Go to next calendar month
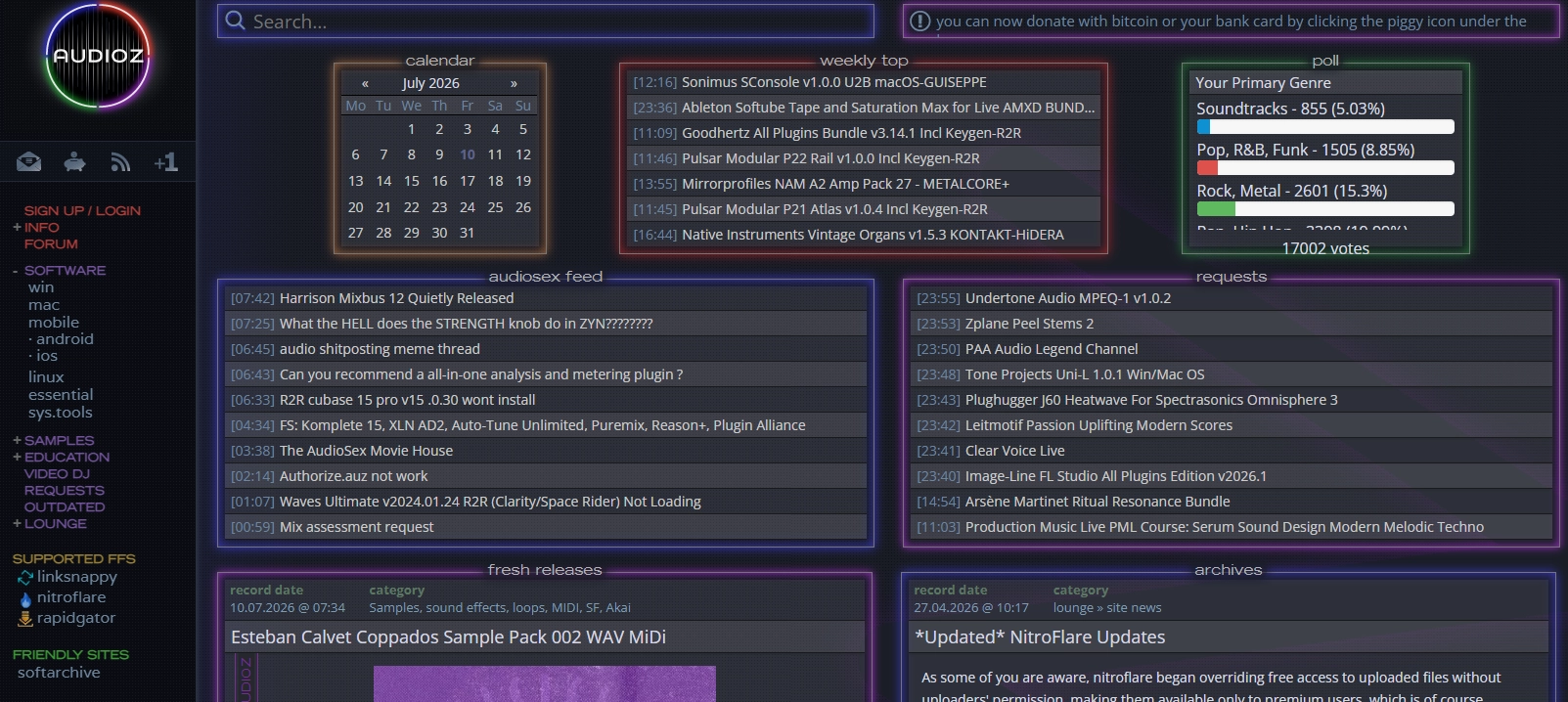Image resolution: width=1568 pixels, height=702 pixels. pos(514,83)
